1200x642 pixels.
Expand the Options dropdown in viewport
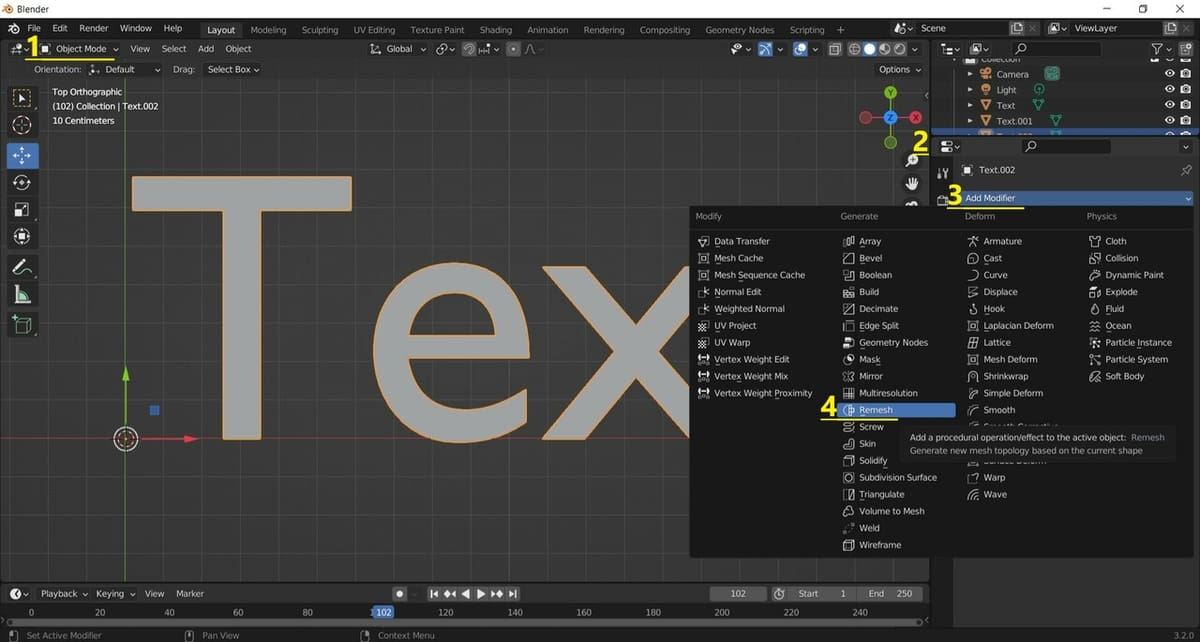[x=899, y=70]
